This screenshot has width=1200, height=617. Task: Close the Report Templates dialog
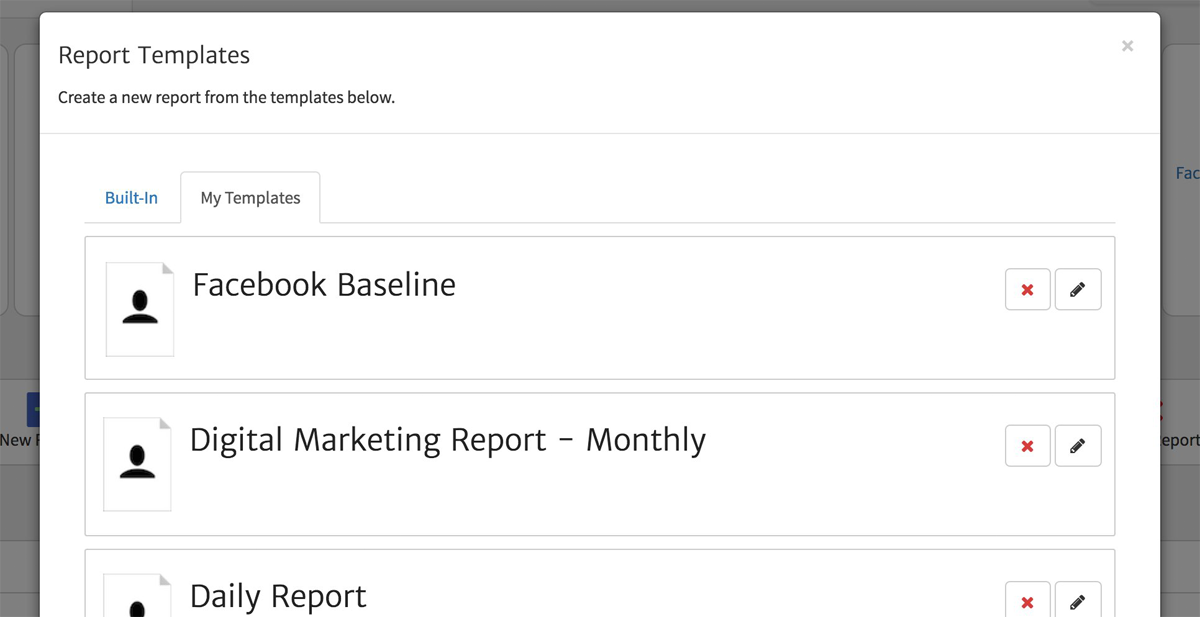[x=1127, y=46]
